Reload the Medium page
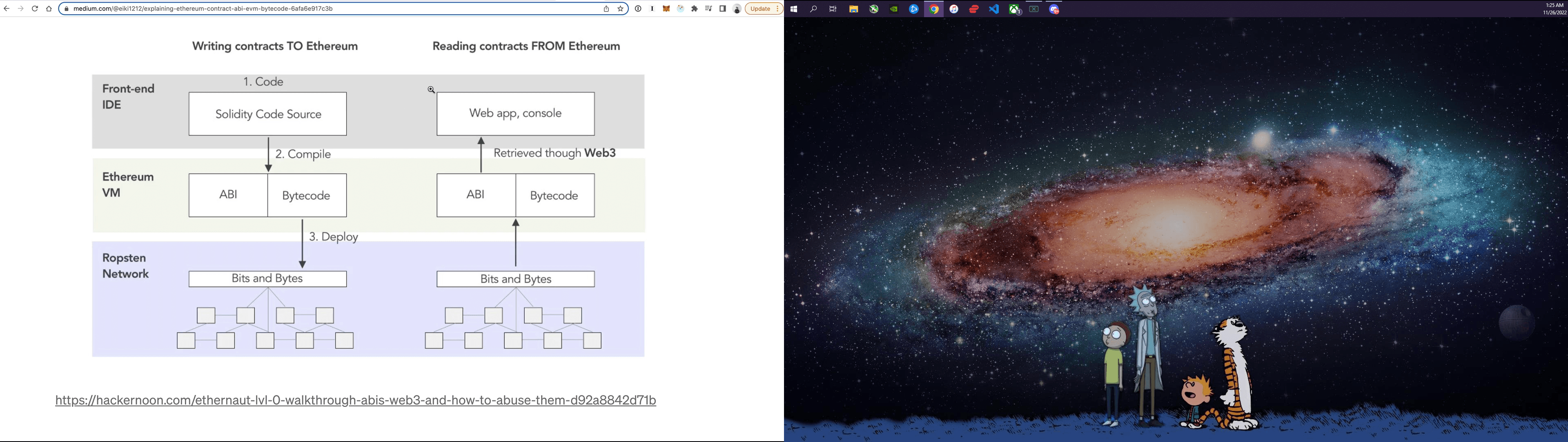1568x442 pixels. point(35,9)
